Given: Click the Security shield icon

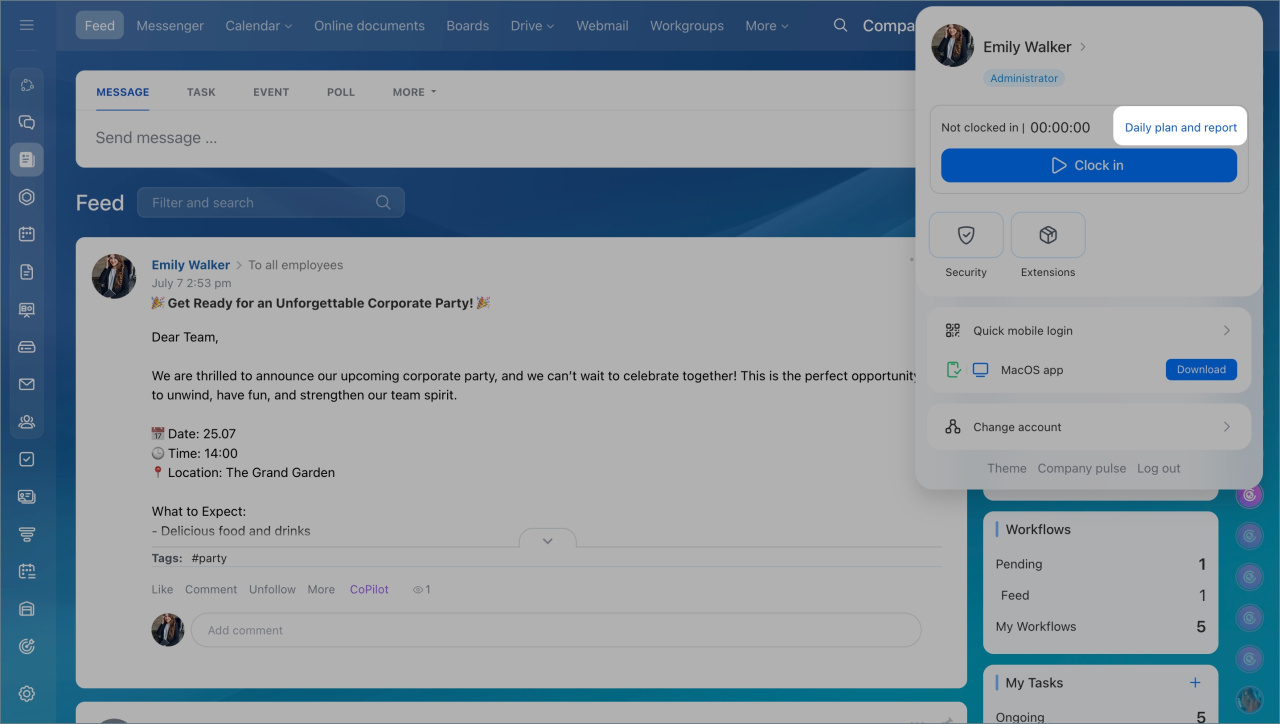Looking at the screenshot, I should (966, 236).
